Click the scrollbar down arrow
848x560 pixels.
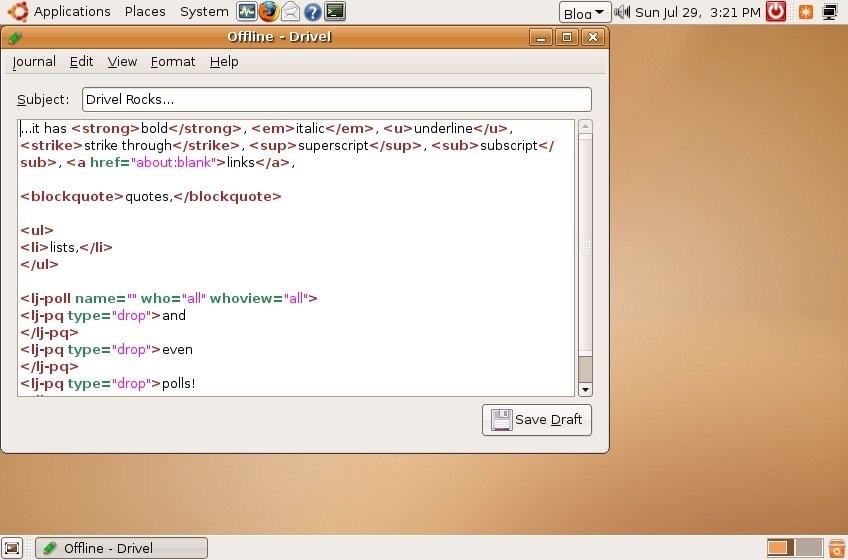585,390
